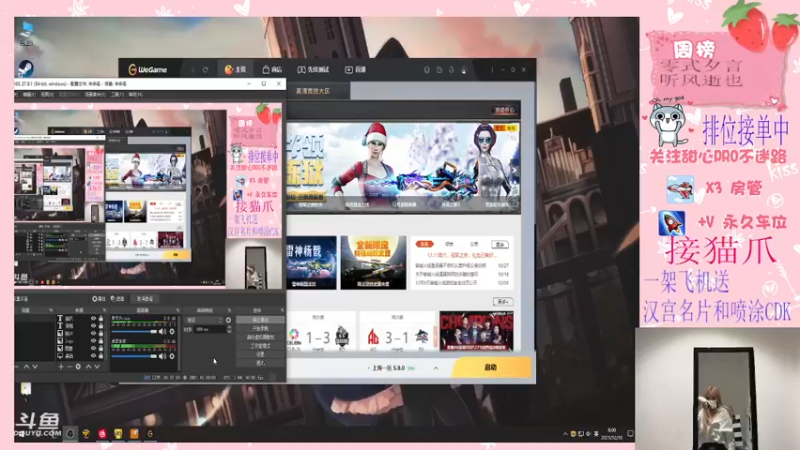Viewport: 800px width, 450px height.
Task: Open the WeGame 先锋测试 tab
Action: tap(313, 70)
